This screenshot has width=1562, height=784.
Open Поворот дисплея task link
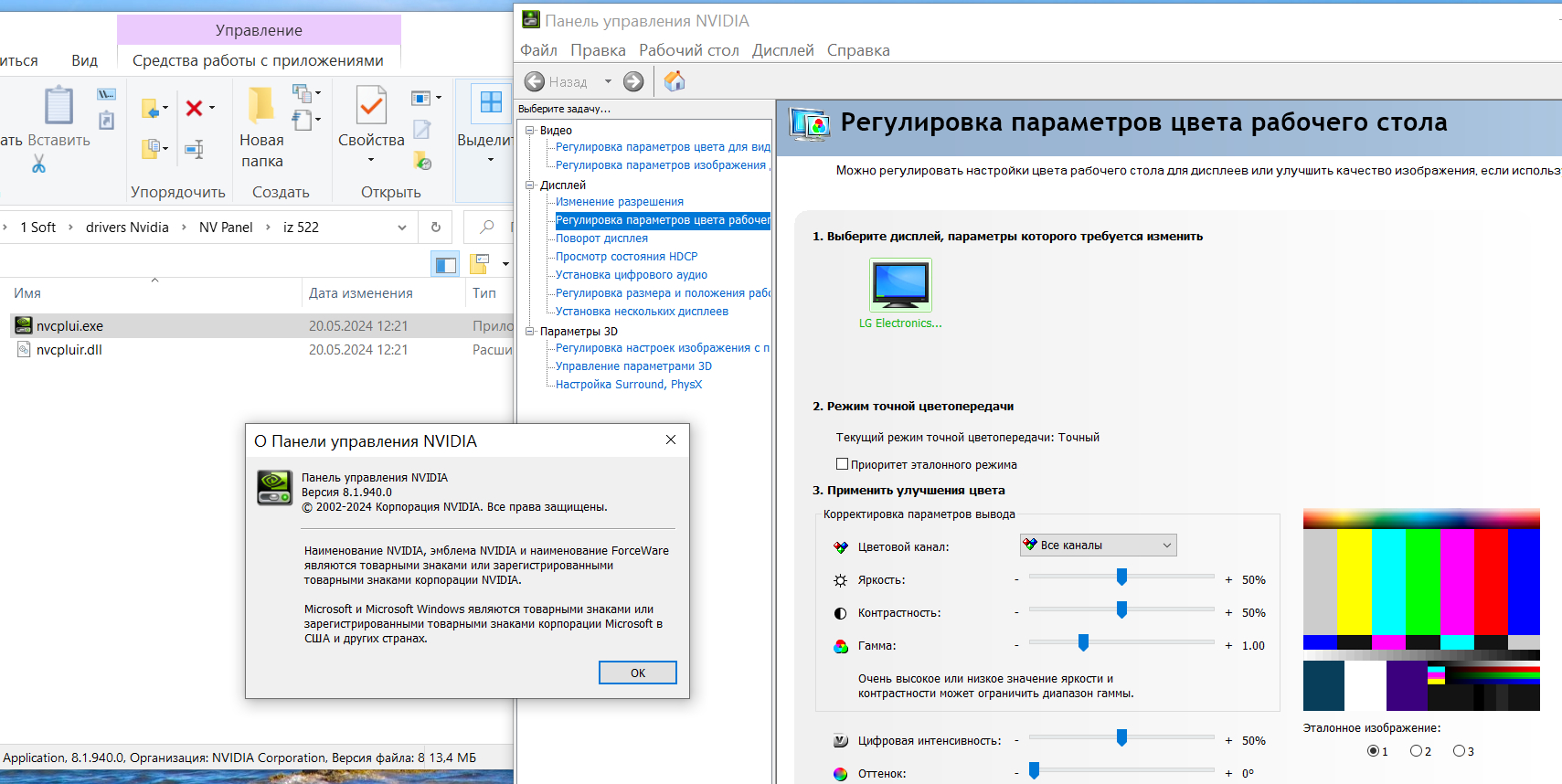601,238
